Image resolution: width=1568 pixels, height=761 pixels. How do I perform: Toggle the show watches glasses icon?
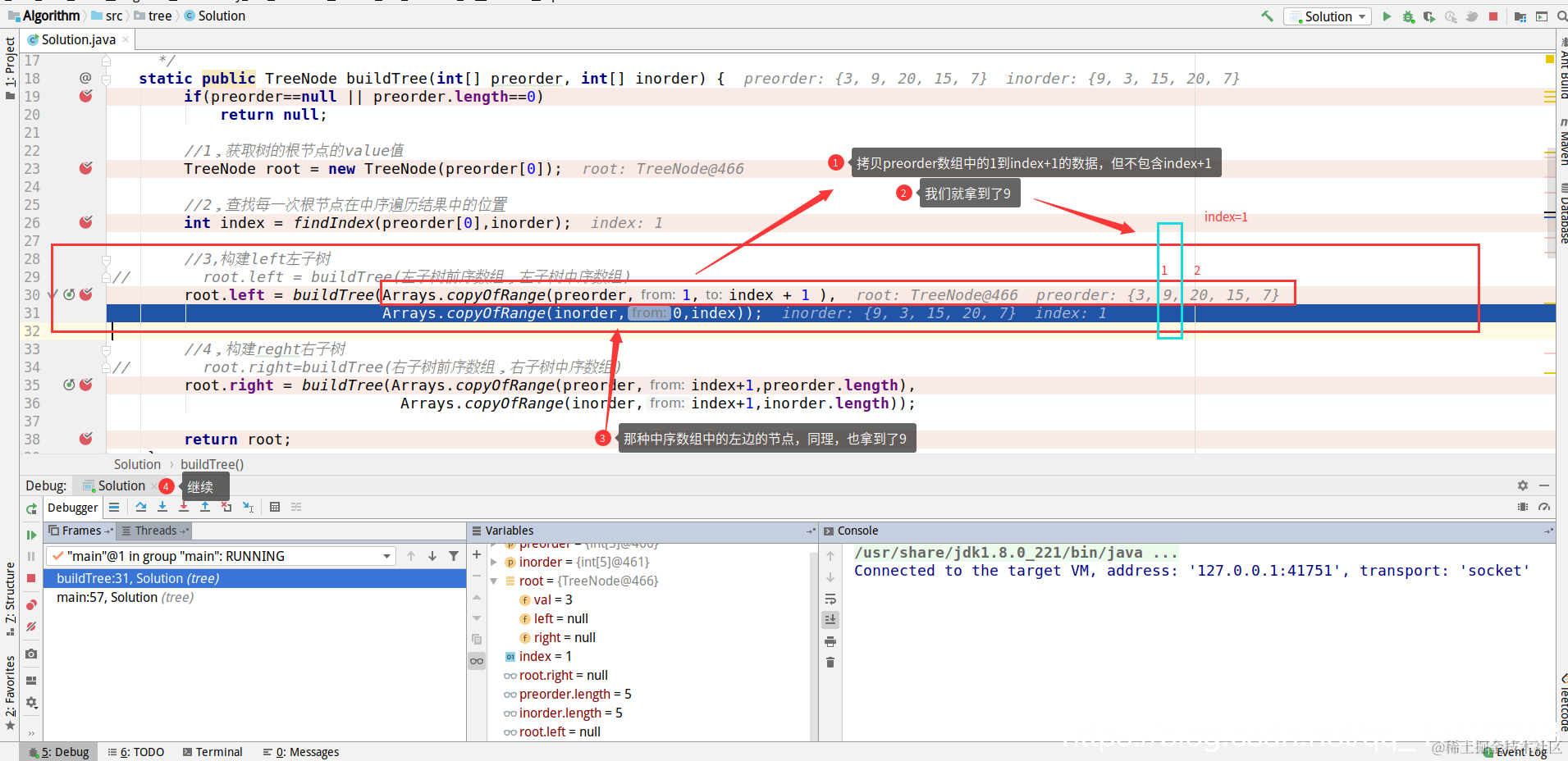tap(477, 661)
